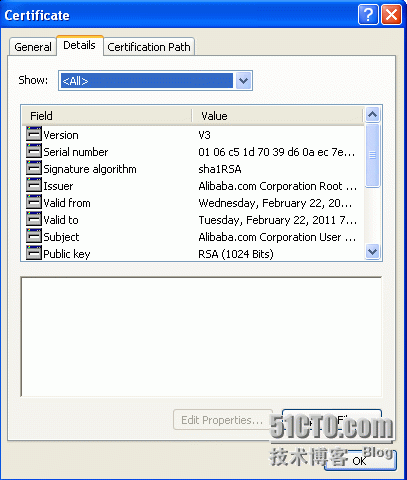Image resolution: width=407 pixels, height=480 pixels.
Task: Click the V3 version value
Action: [x=204, y=135]
